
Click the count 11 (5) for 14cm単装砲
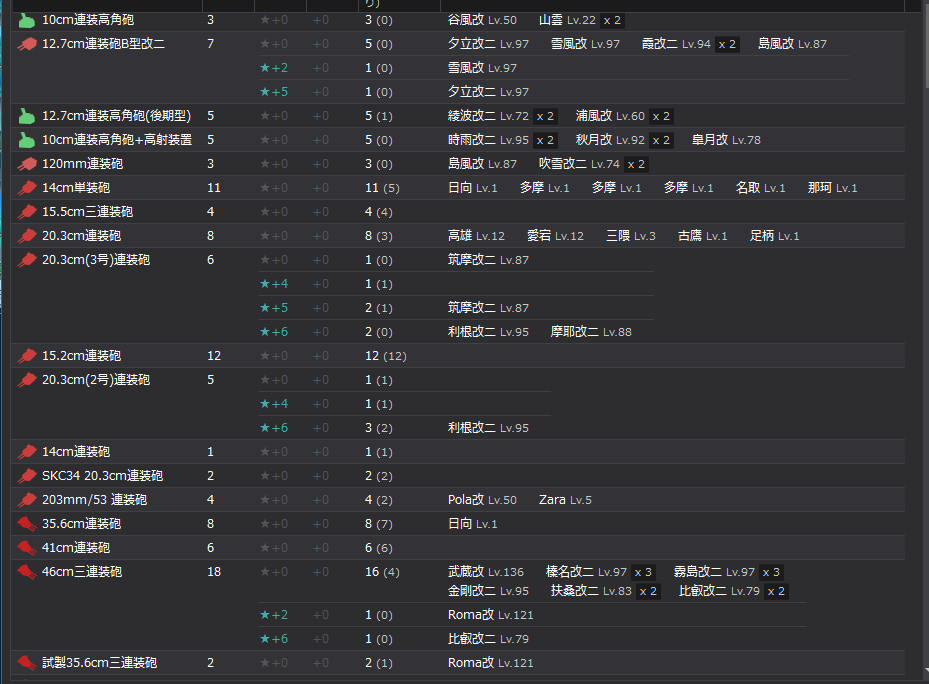(382, 188)
